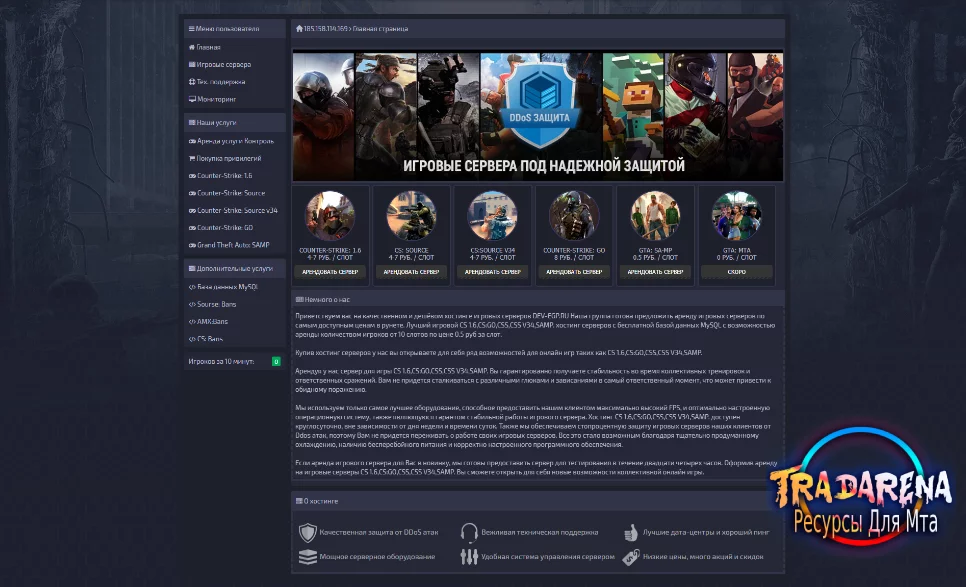Click the Тех. поддержка lifebuoy icon
The height and width of the screenshot is (587, 966).
click(192, 81)
